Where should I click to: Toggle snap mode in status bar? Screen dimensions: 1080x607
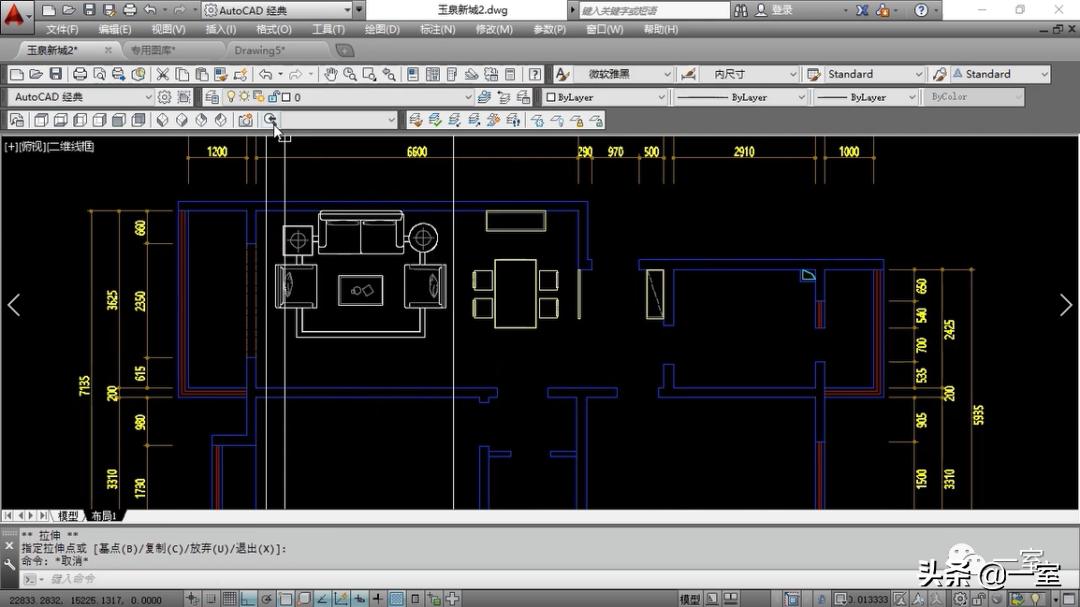[212, 599]
